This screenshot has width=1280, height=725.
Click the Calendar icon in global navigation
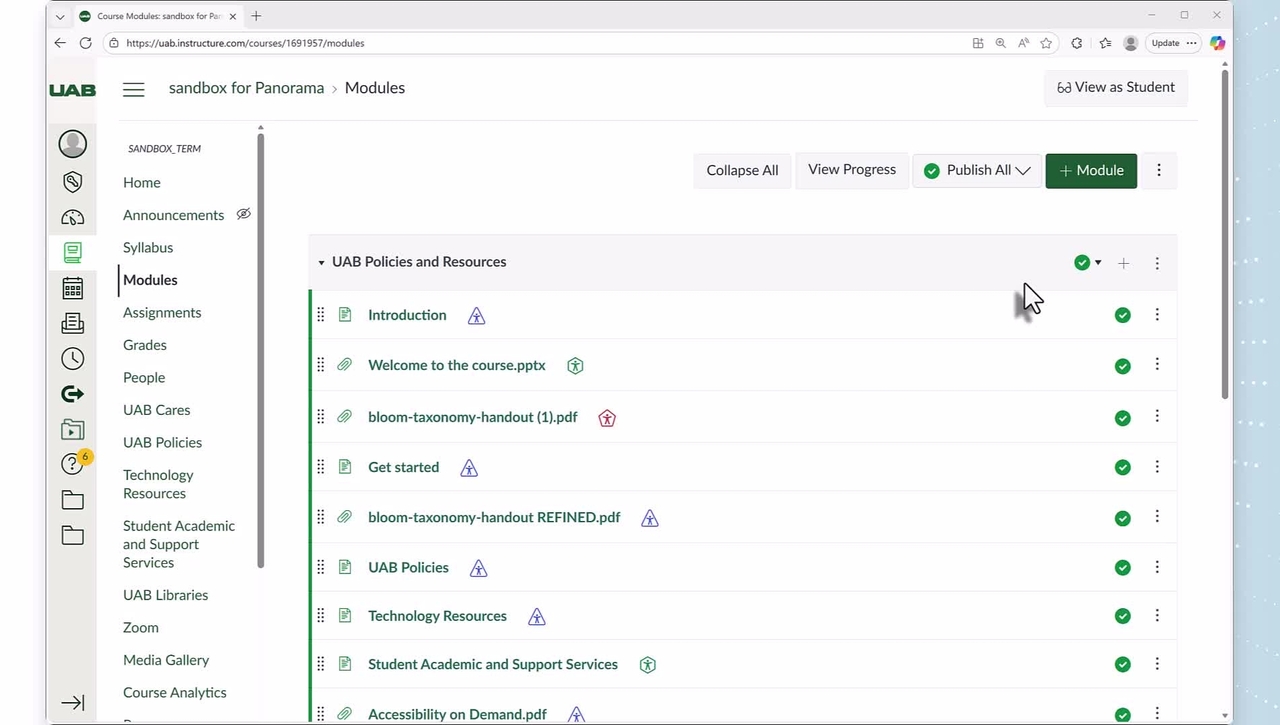pos(72,289)
